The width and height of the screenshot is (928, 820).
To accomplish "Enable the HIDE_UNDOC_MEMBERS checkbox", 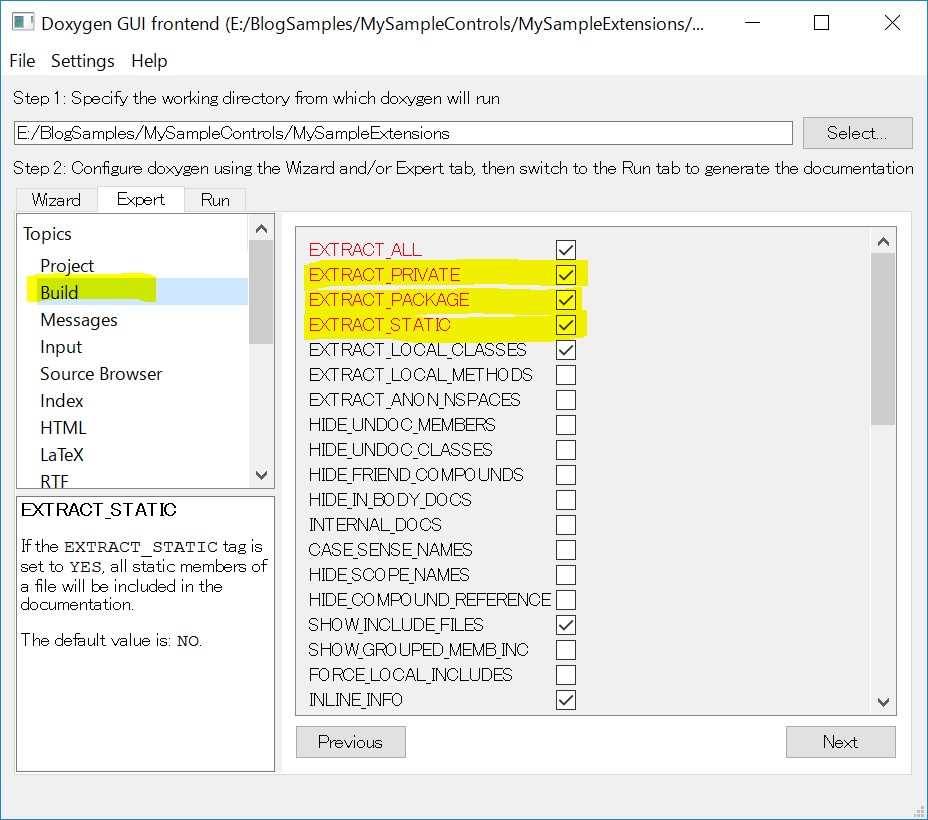I will click(x=566, y=425).
